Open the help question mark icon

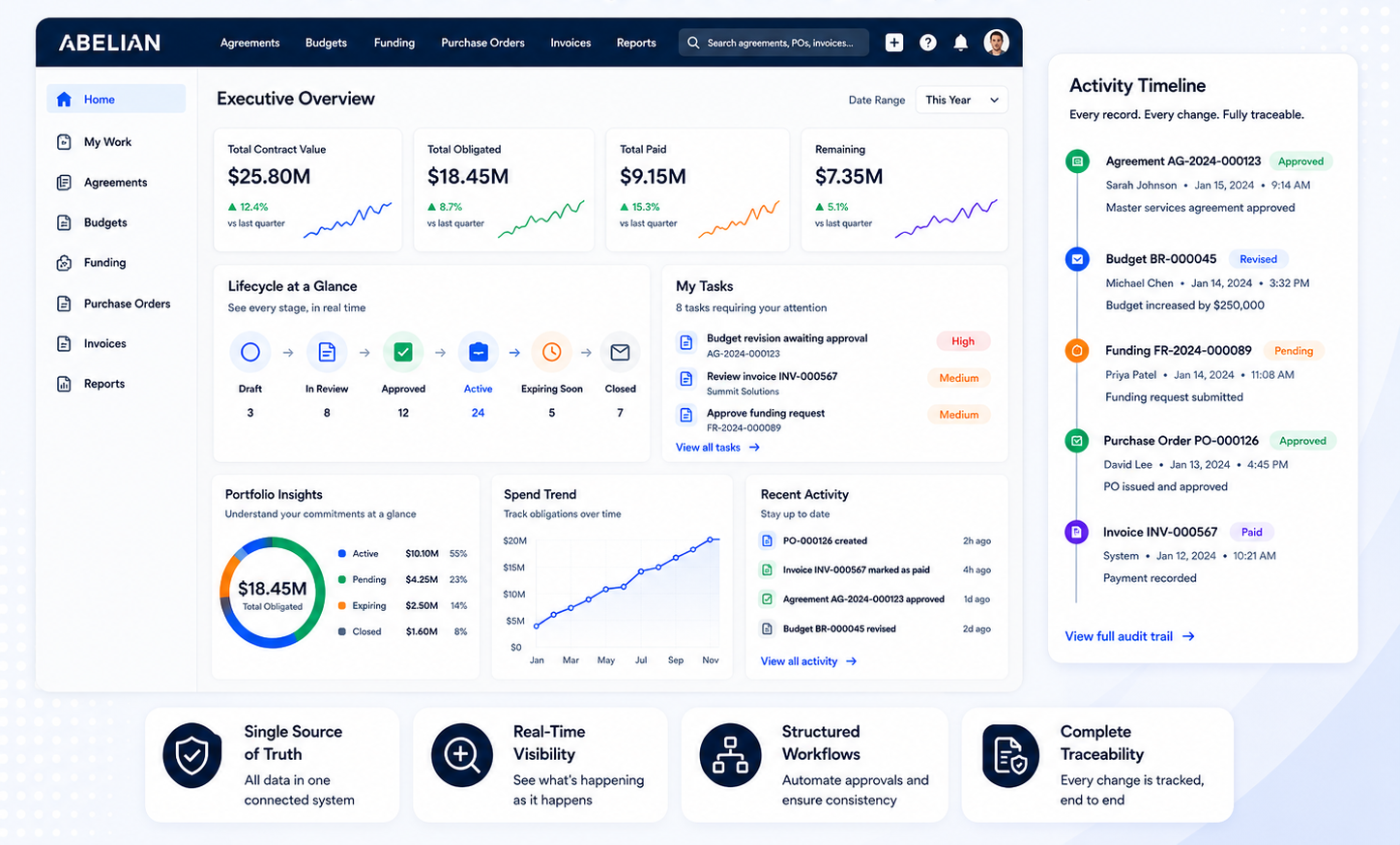[928, 43]
